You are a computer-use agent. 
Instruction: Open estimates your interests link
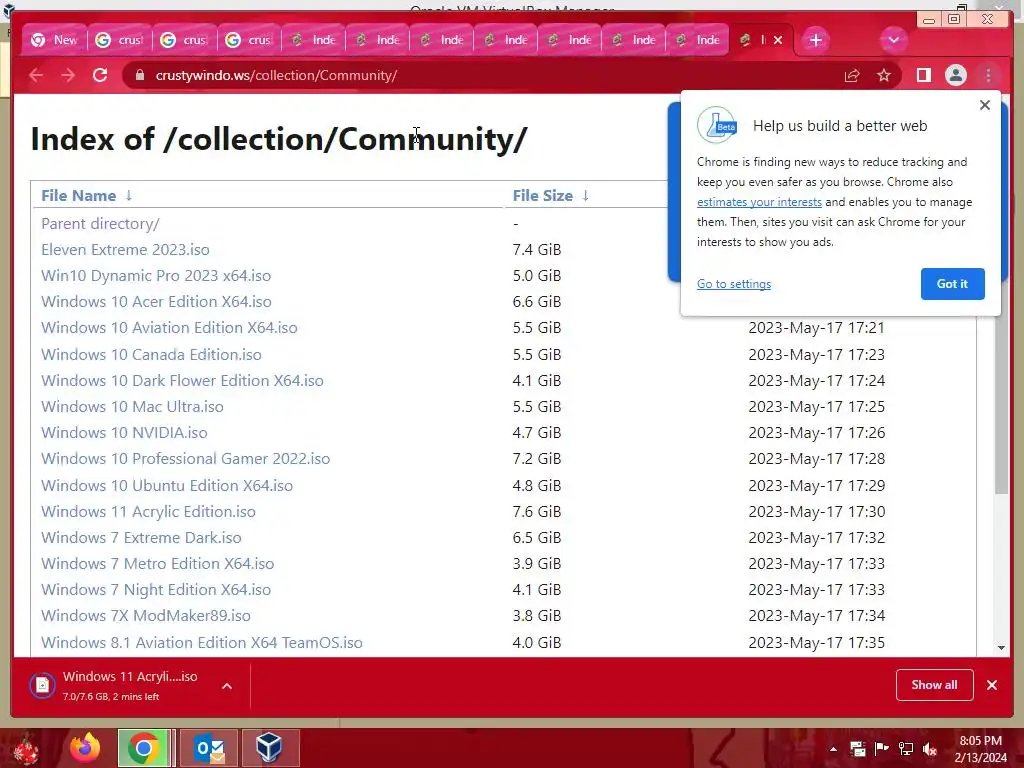759,202
